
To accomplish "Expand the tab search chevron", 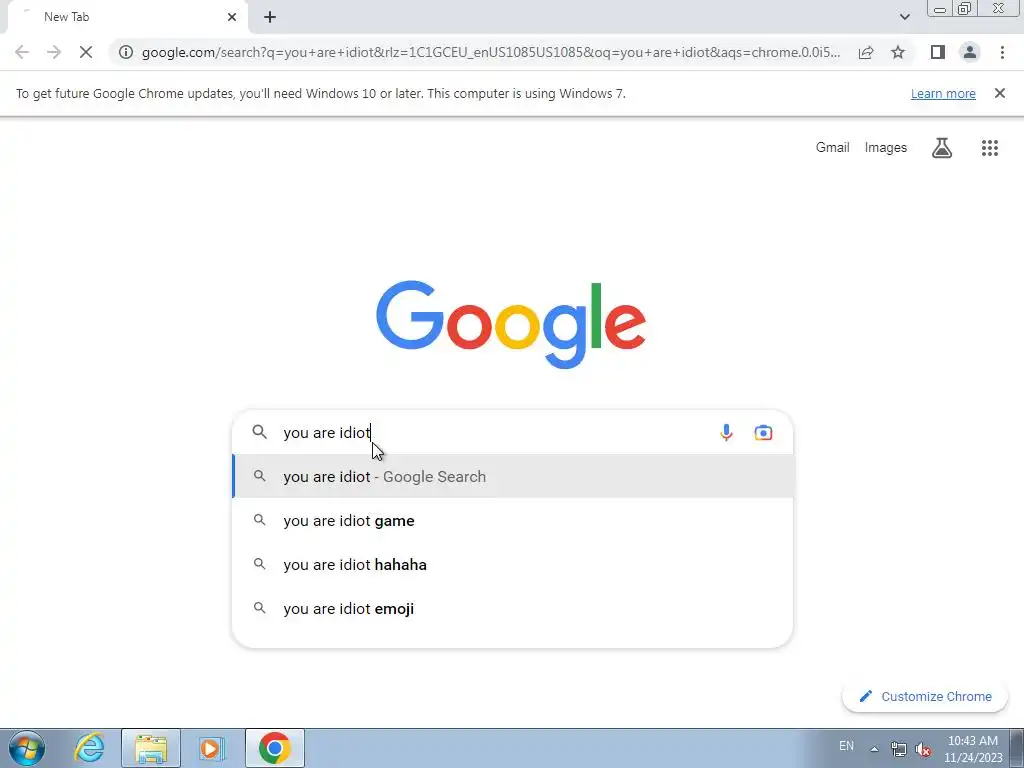I will (904, 17).
